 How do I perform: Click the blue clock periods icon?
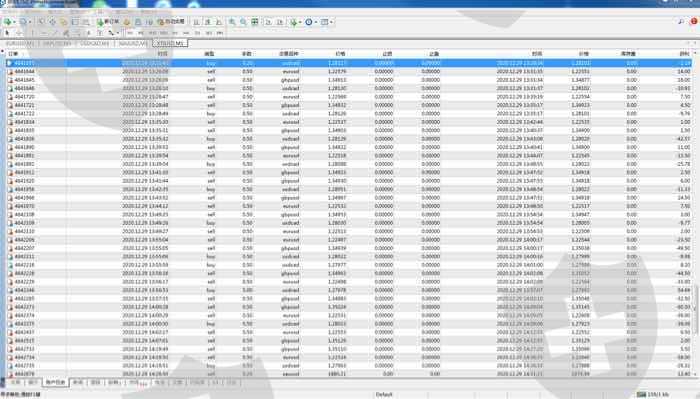click(308, 21)
